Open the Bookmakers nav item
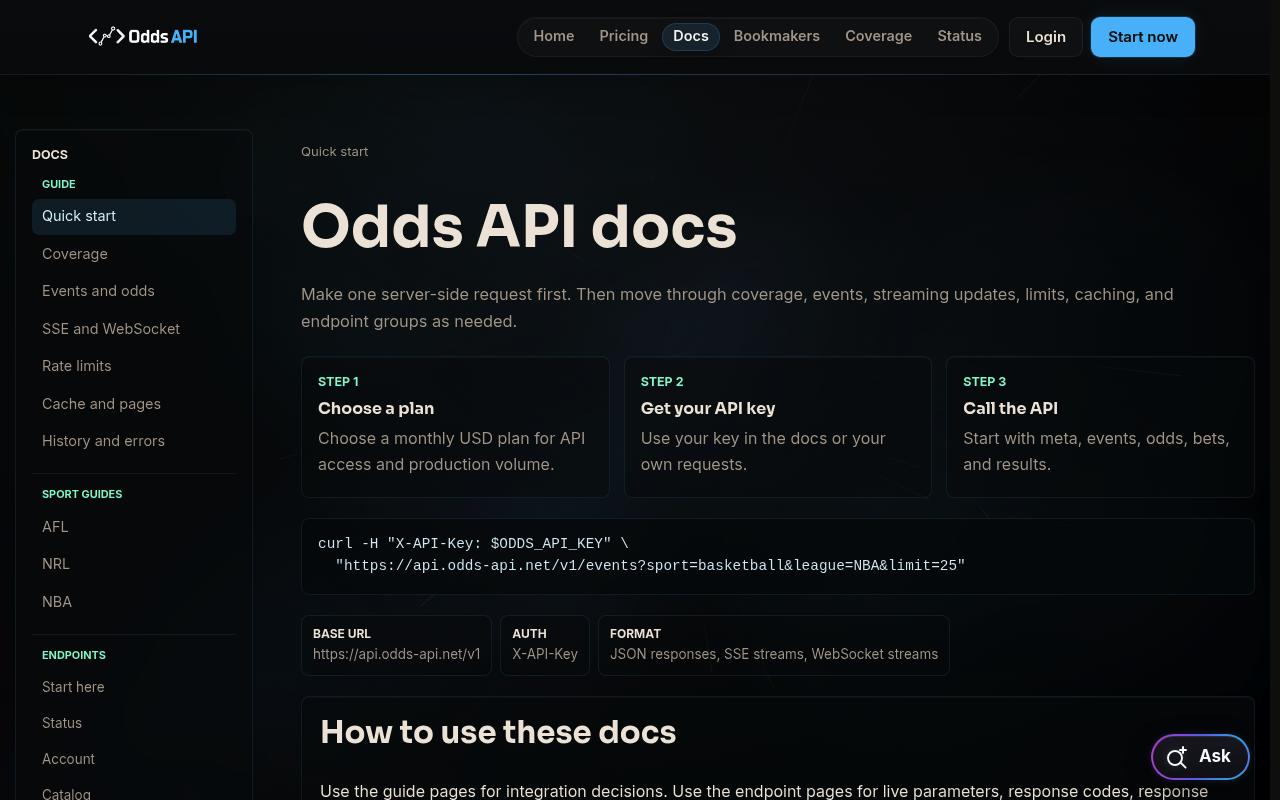The width and height of the screenshot is (1280, 800). click(777, 36)
